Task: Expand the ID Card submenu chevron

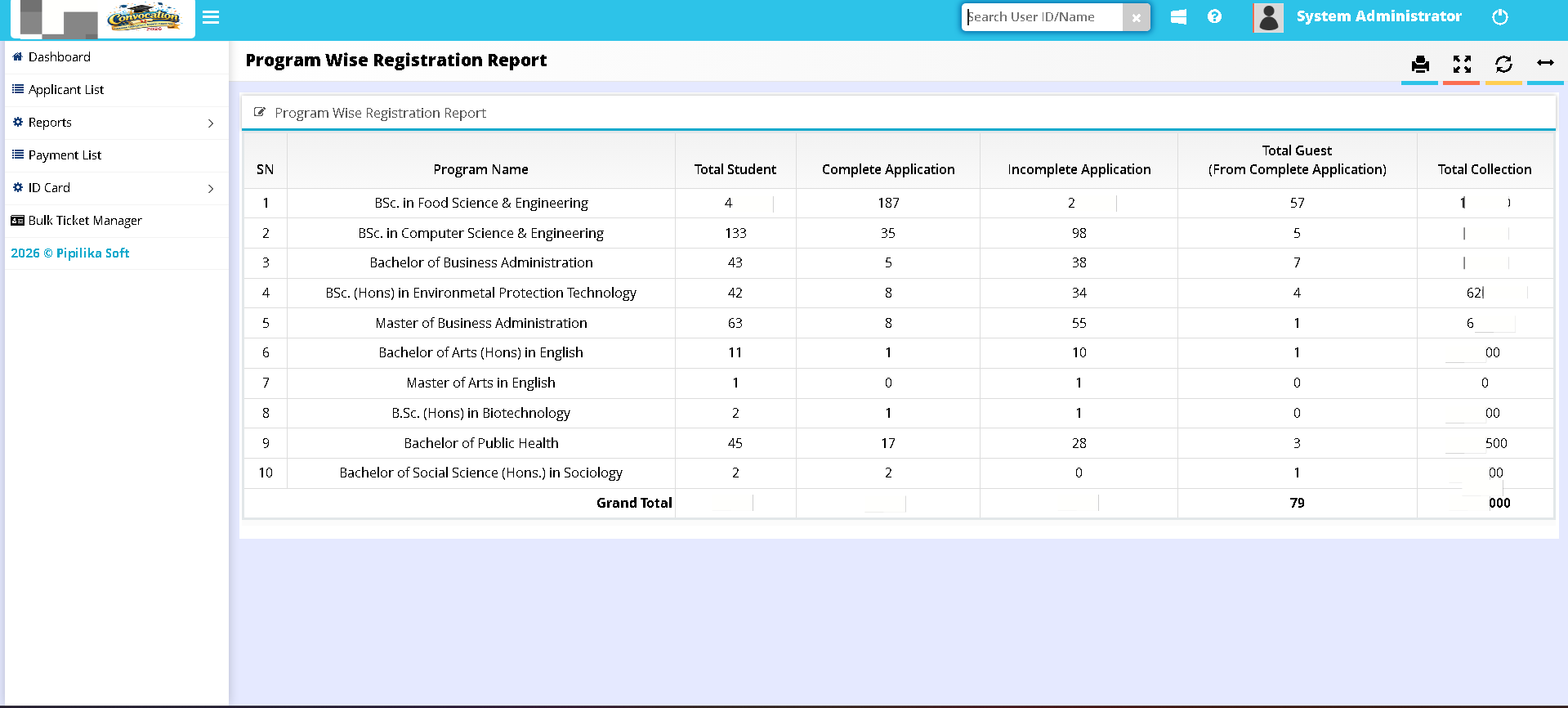Action: (x=211, y=189)
